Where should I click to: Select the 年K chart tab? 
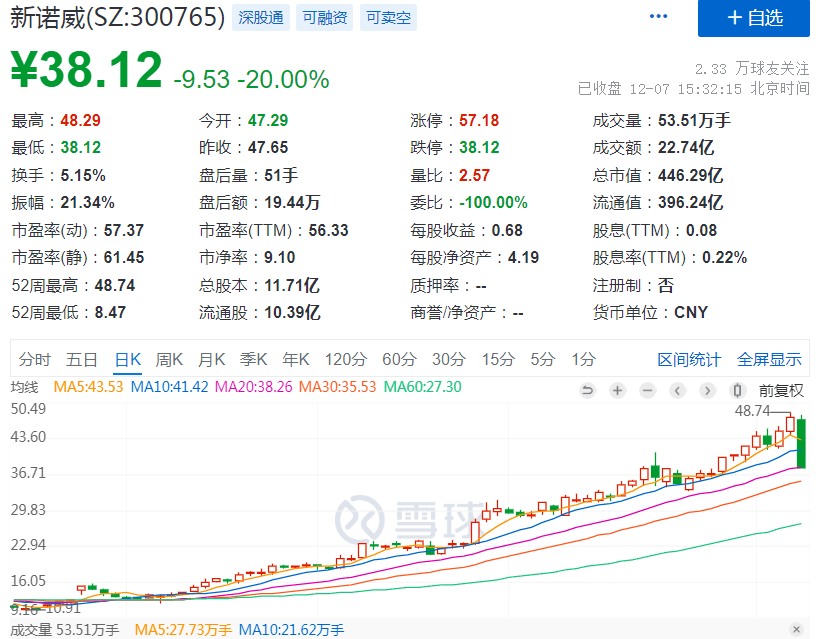click(x=296, y=360)
